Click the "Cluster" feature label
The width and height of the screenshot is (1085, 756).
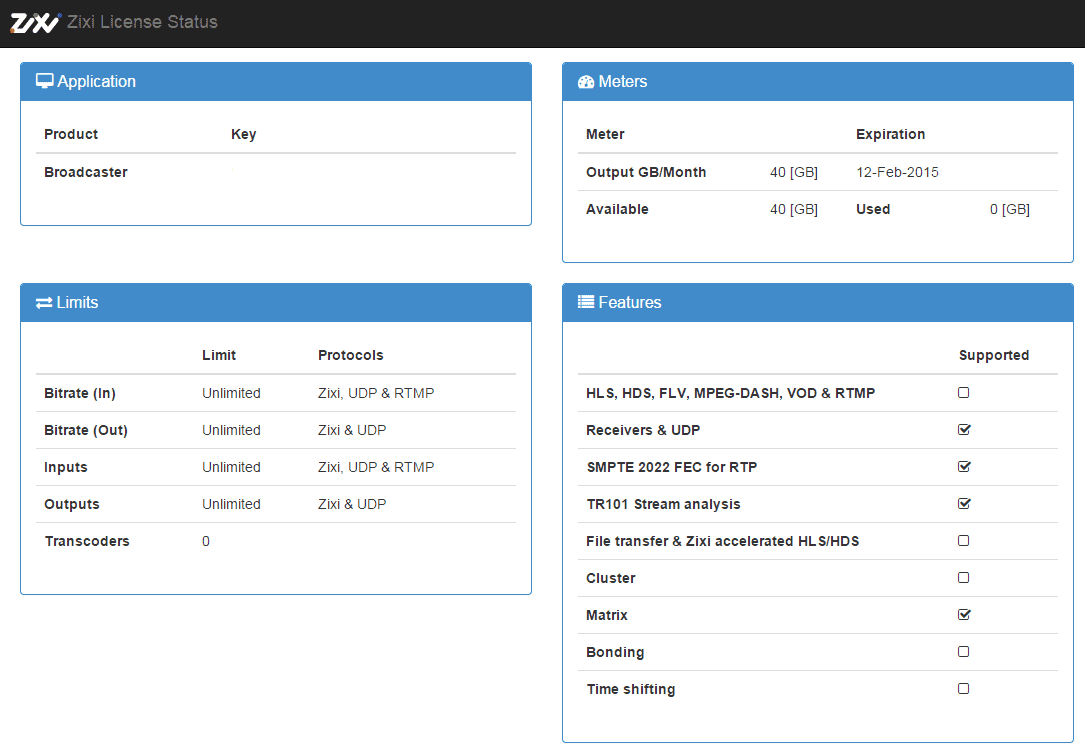point(610,578)
